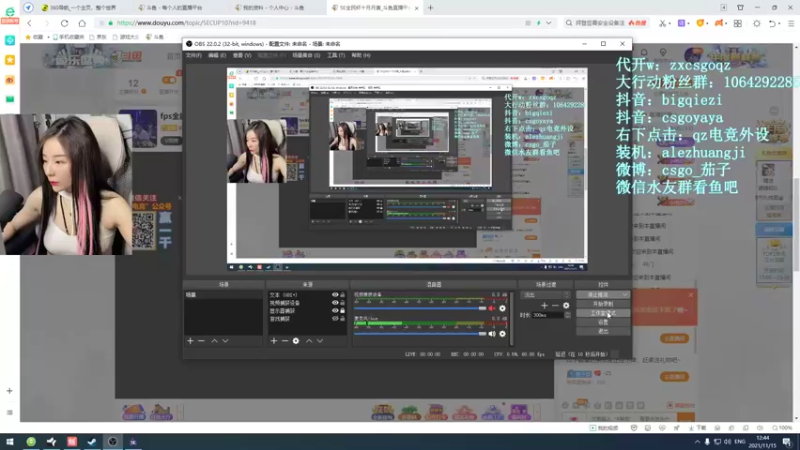Move scene down in Scenes panel
This screenshot has height=450, width=800.
click(x=226, y=341)
